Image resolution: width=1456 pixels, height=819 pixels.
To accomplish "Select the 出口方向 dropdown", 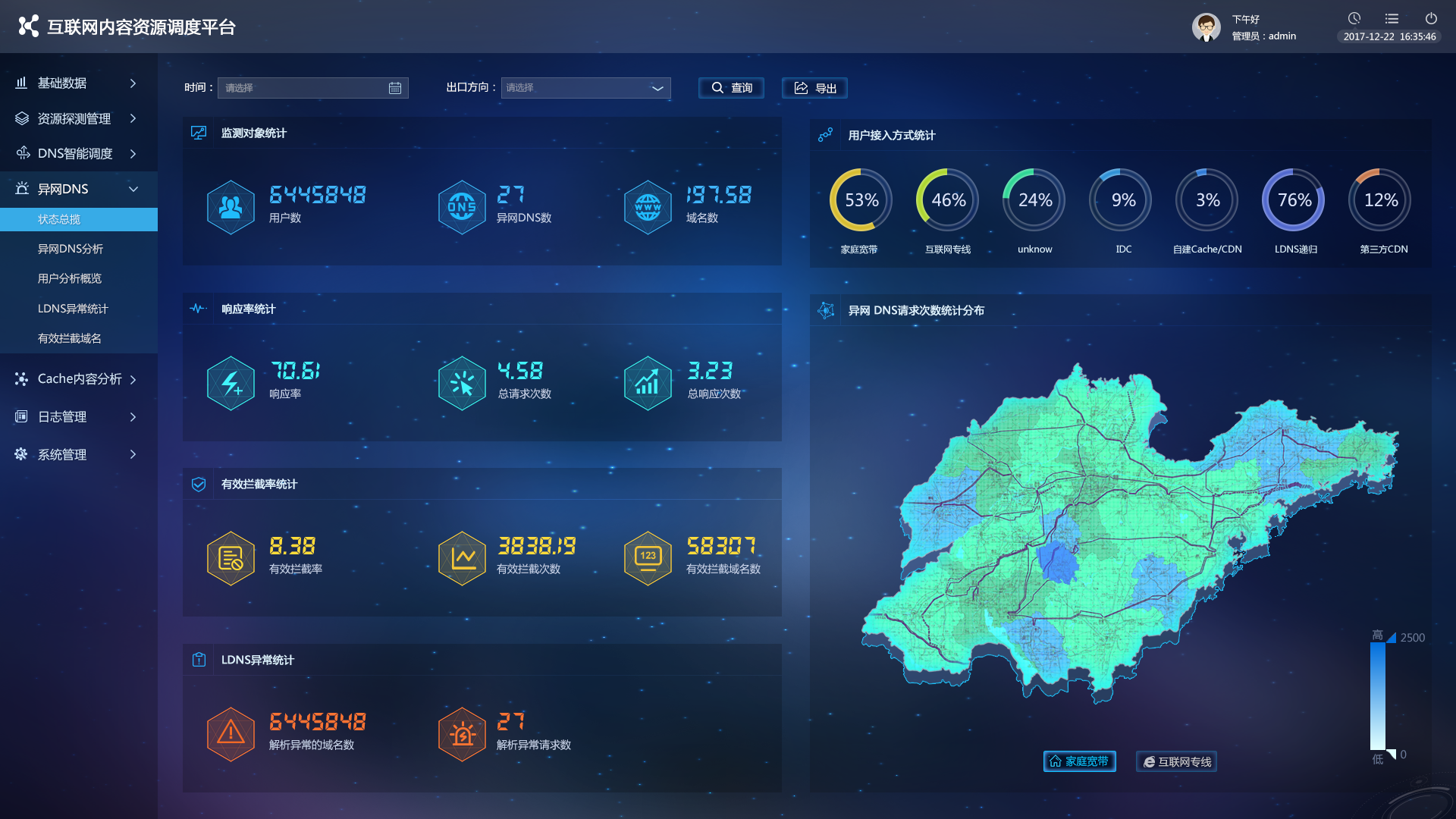I will point(584,87).
